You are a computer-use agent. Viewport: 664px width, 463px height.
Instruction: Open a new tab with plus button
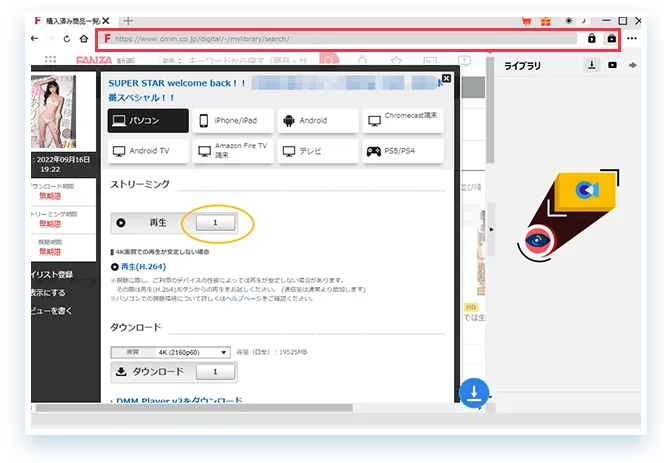tap(128, 20)
